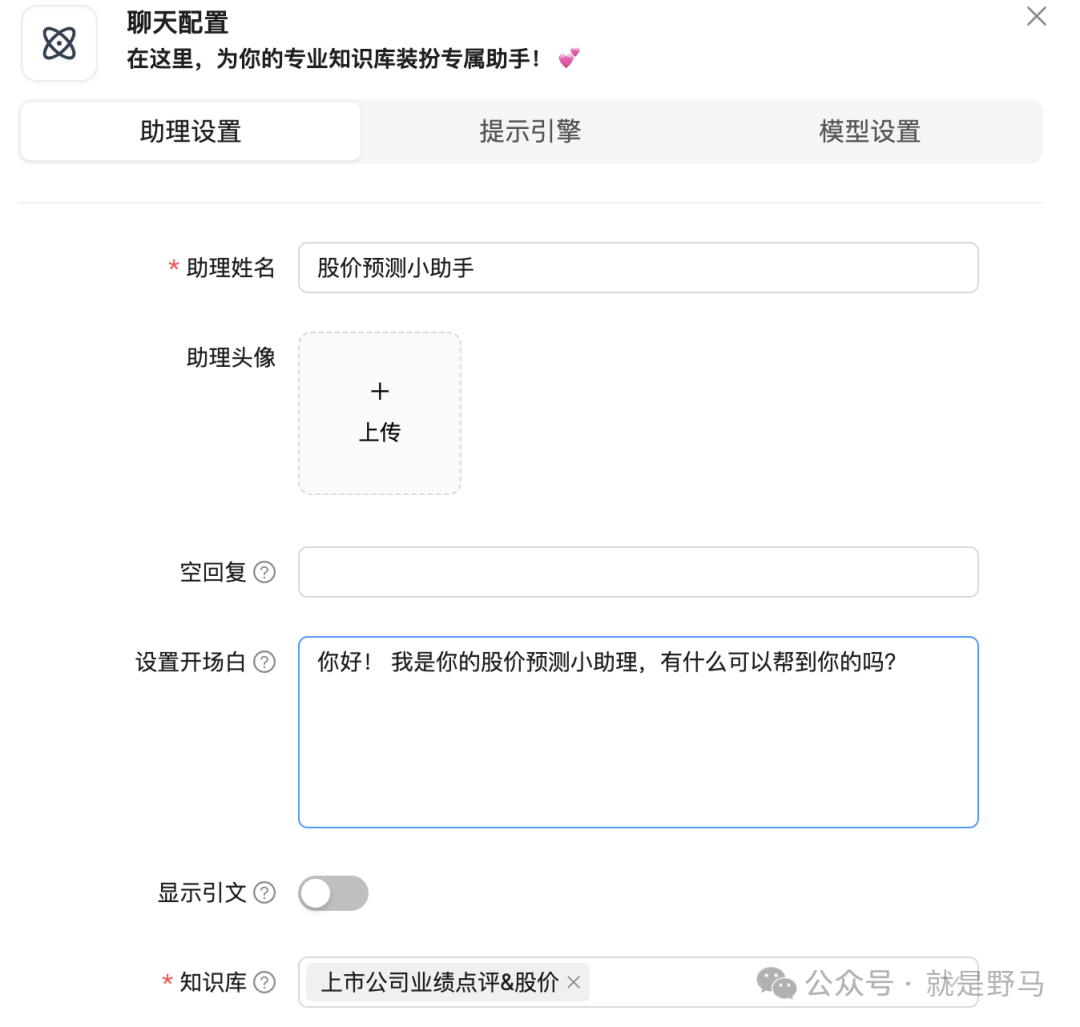Click the help icon beside 设置开场白
1080x1027 pixels.
coord(264,662)
